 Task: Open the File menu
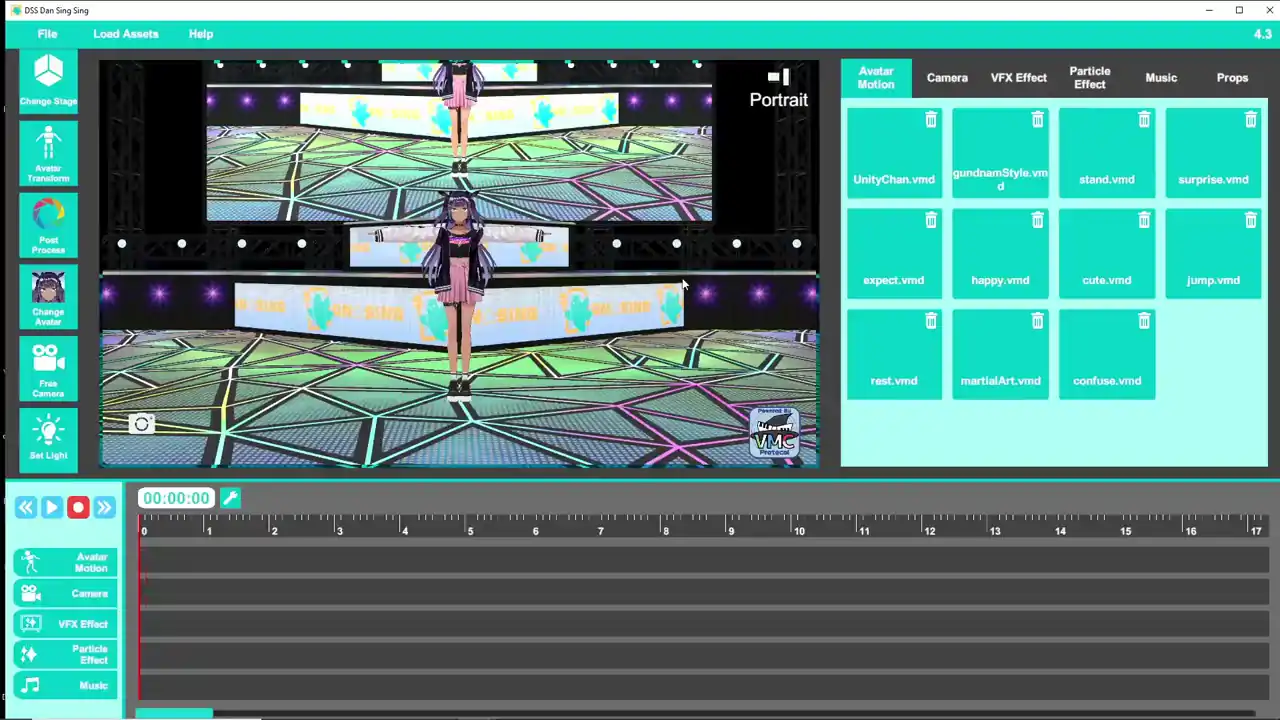47,34
